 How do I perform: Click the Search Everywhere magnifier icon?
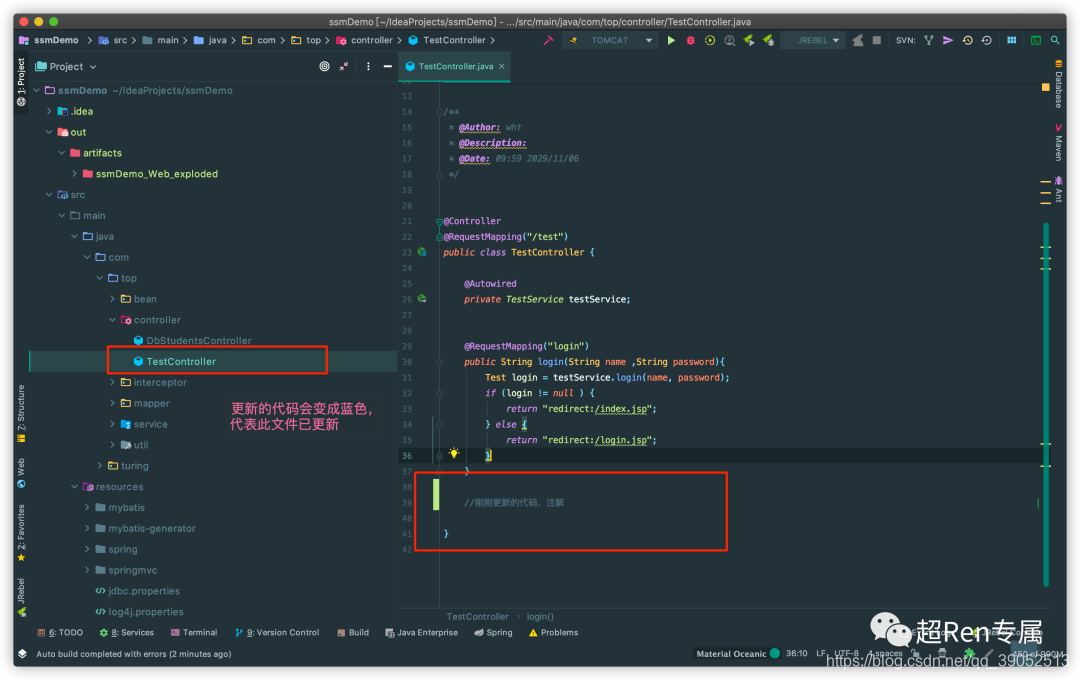pos(1055,41)
